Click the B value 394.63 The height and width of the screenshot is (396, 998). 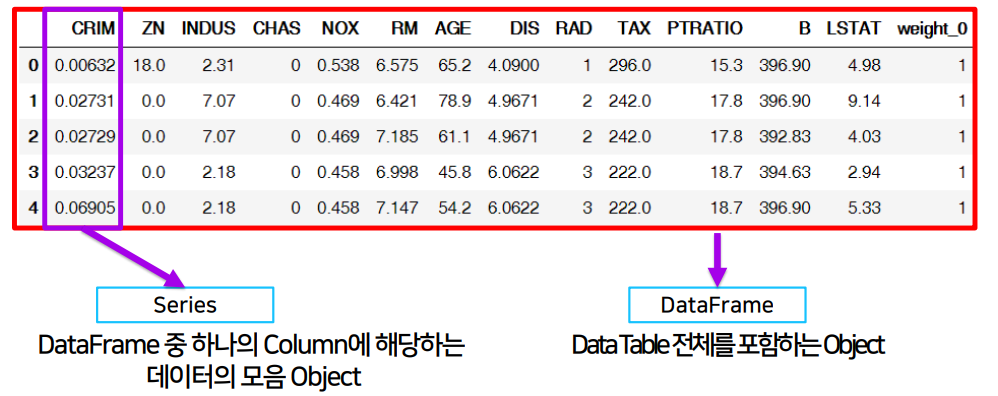coord(785,172)
